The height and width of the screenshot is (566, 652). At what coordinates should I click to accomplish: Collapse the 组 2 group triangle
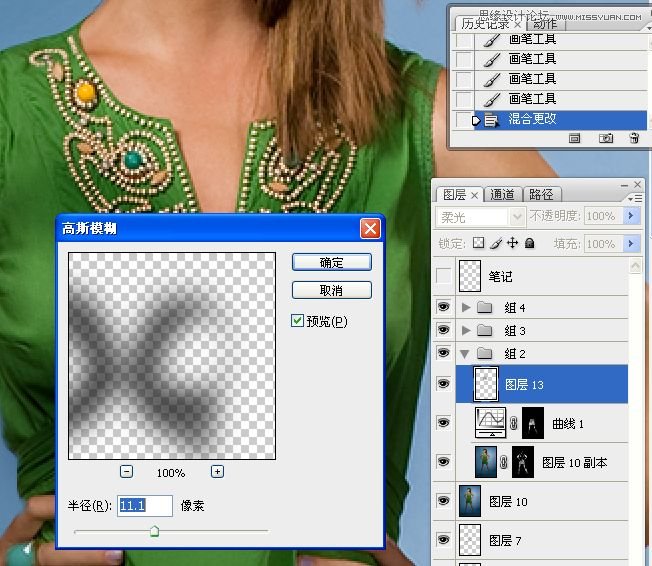point(465,354)
